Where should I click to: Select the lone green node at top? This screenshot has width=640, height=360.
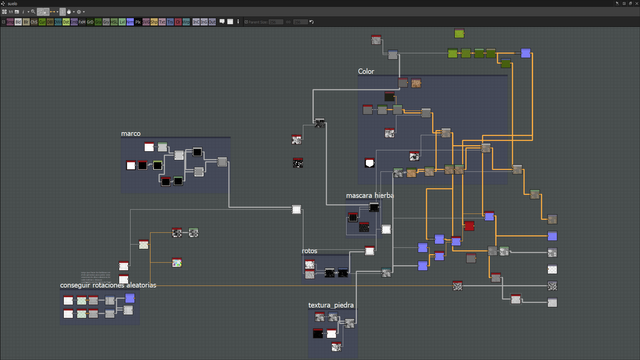point(459,33)
